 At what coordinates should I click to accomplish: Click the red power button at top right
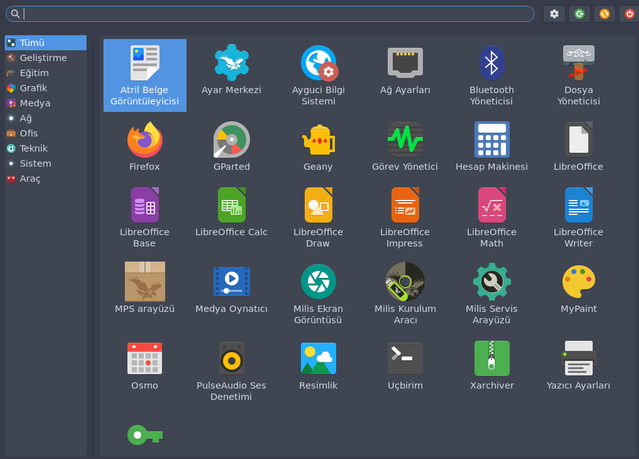tap(627, 14)
